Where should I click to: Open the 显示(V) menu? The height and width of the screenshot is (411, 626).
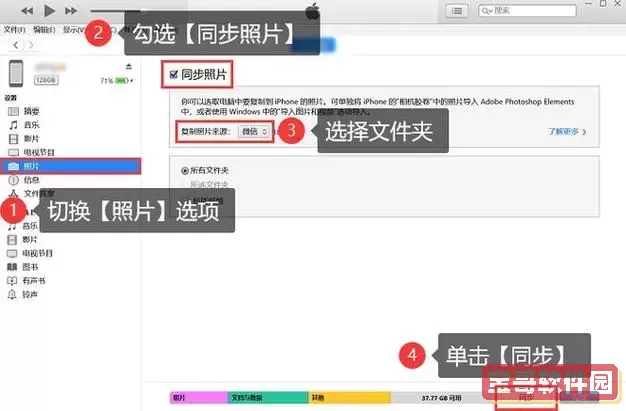tap(73, 30)
